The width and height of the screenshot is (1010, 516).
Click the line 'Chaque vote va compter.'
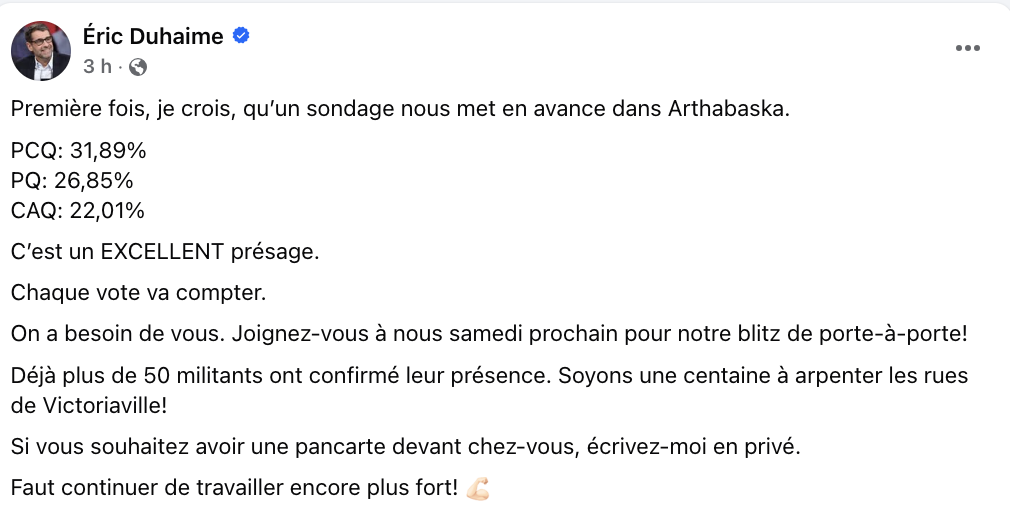coord(138,293)
